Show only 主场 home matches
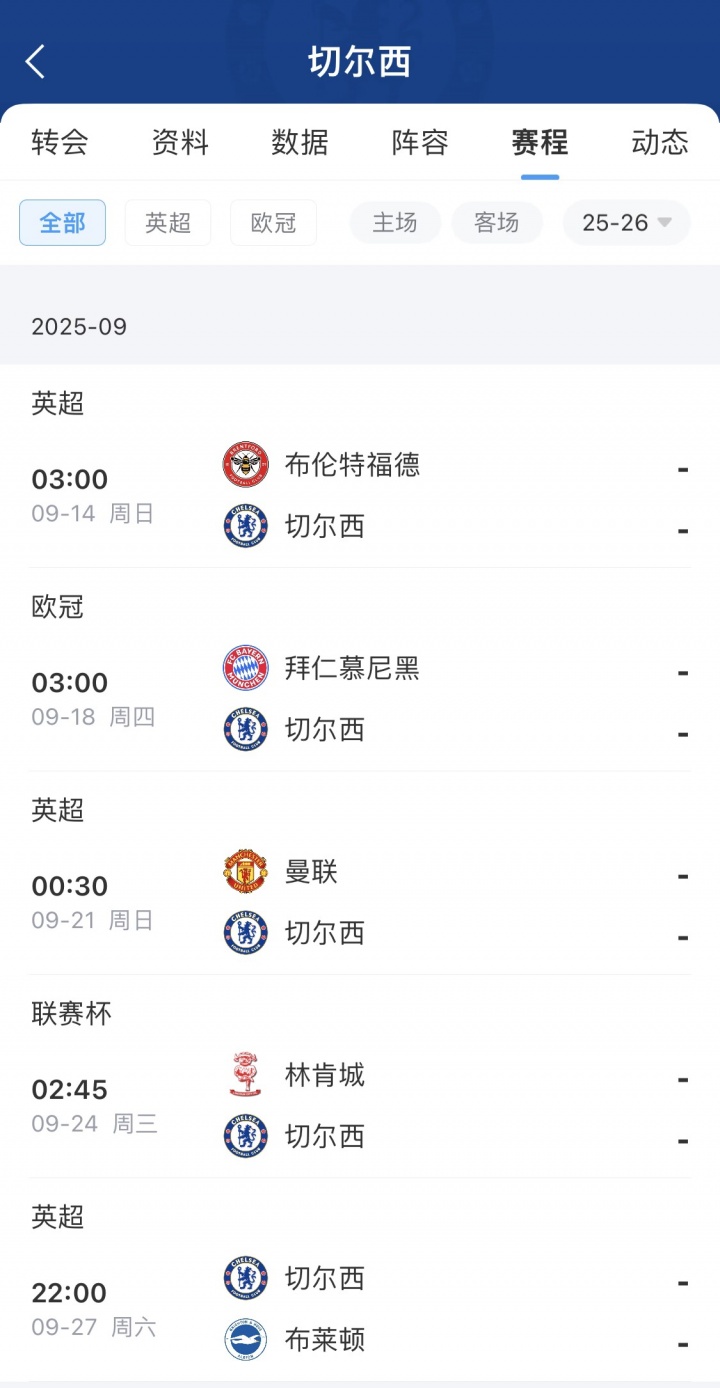This screenshot has width=720, height=1388. pos(395,222)
